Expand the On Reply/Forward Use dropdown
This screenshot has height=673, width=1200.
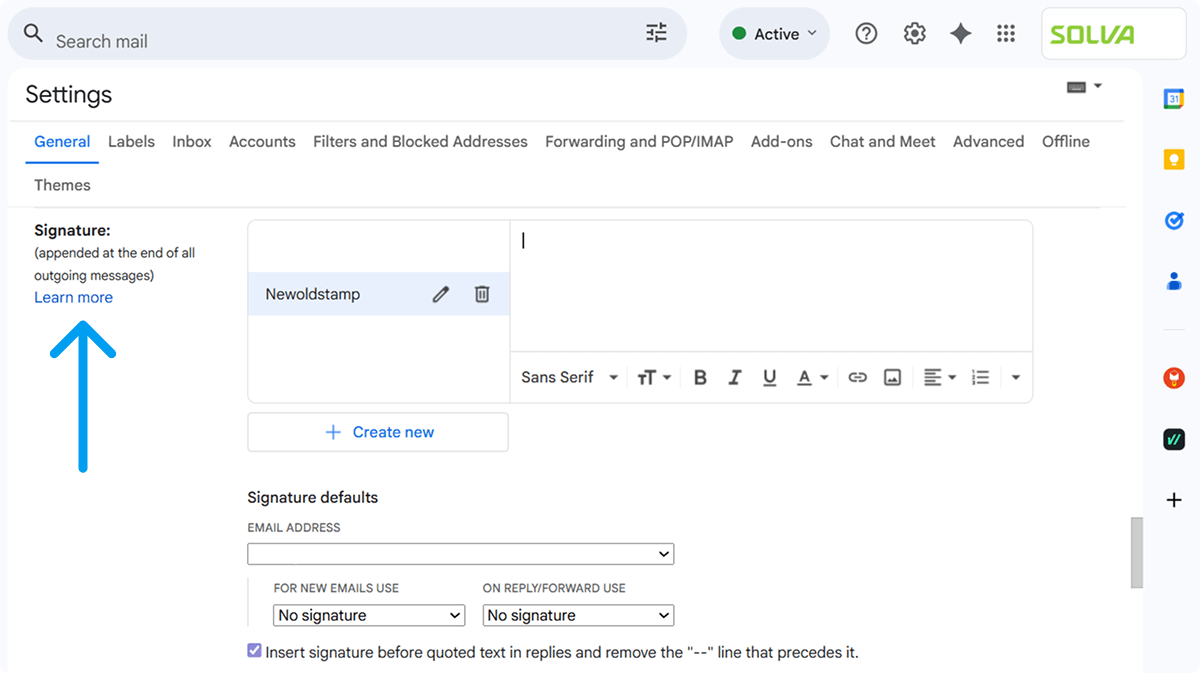(578, 615)
